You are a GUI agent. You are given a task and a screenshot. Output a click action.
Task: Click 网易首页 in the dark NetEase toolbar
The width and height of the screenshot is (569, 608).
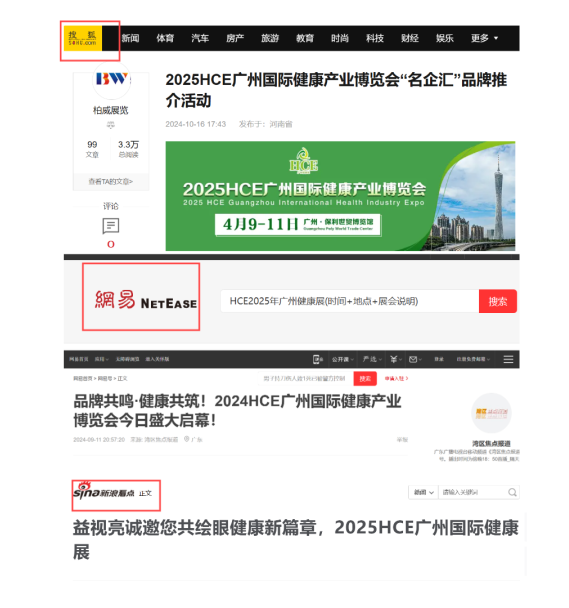[79, 359]
